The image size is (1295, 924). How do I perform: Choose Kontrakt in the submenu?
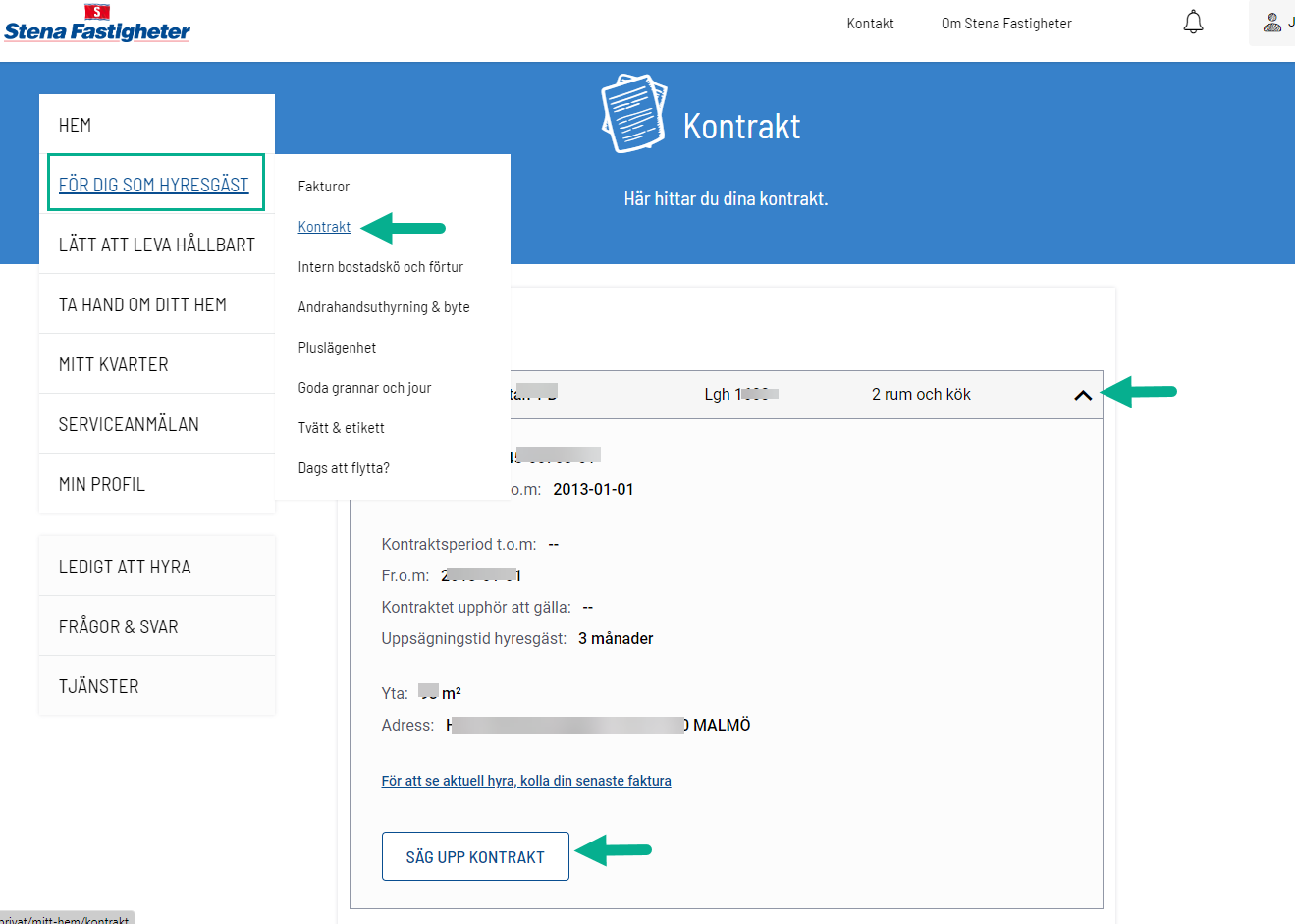(x=324, y=227)
